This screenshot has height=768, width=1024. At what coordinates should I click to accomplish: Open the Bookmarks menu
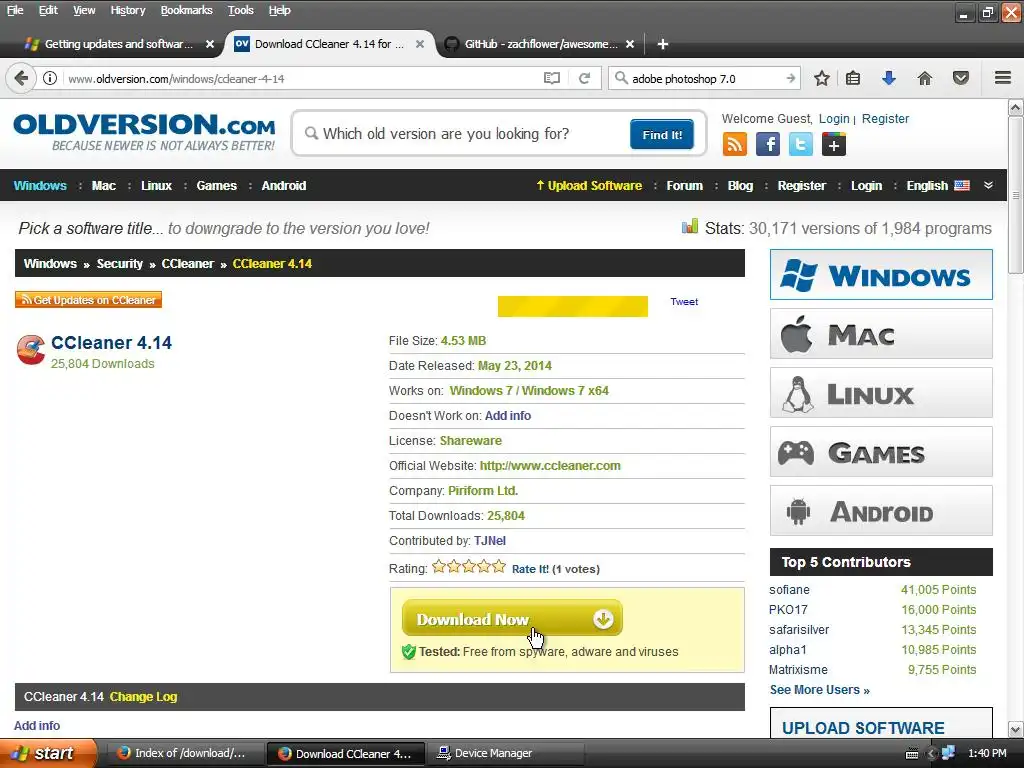[186, 10]
